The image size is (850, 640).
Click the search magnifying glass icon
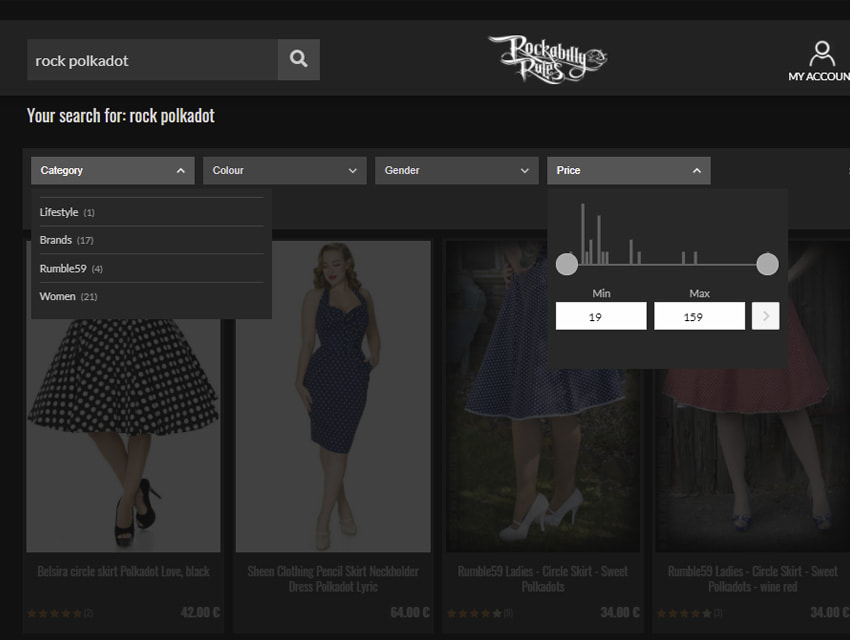(297, 60)
